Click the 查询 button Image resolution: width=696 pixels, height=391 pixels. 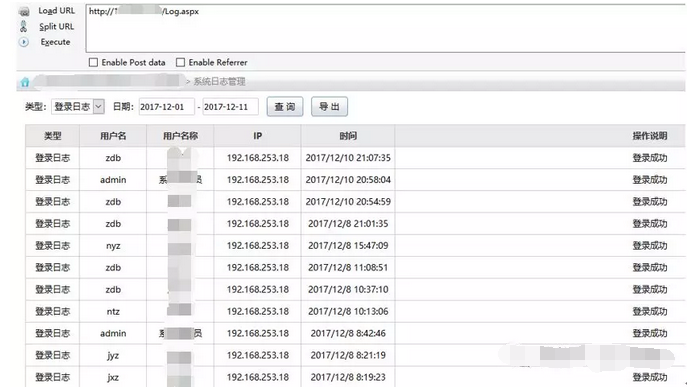click(x=285, y=107)
